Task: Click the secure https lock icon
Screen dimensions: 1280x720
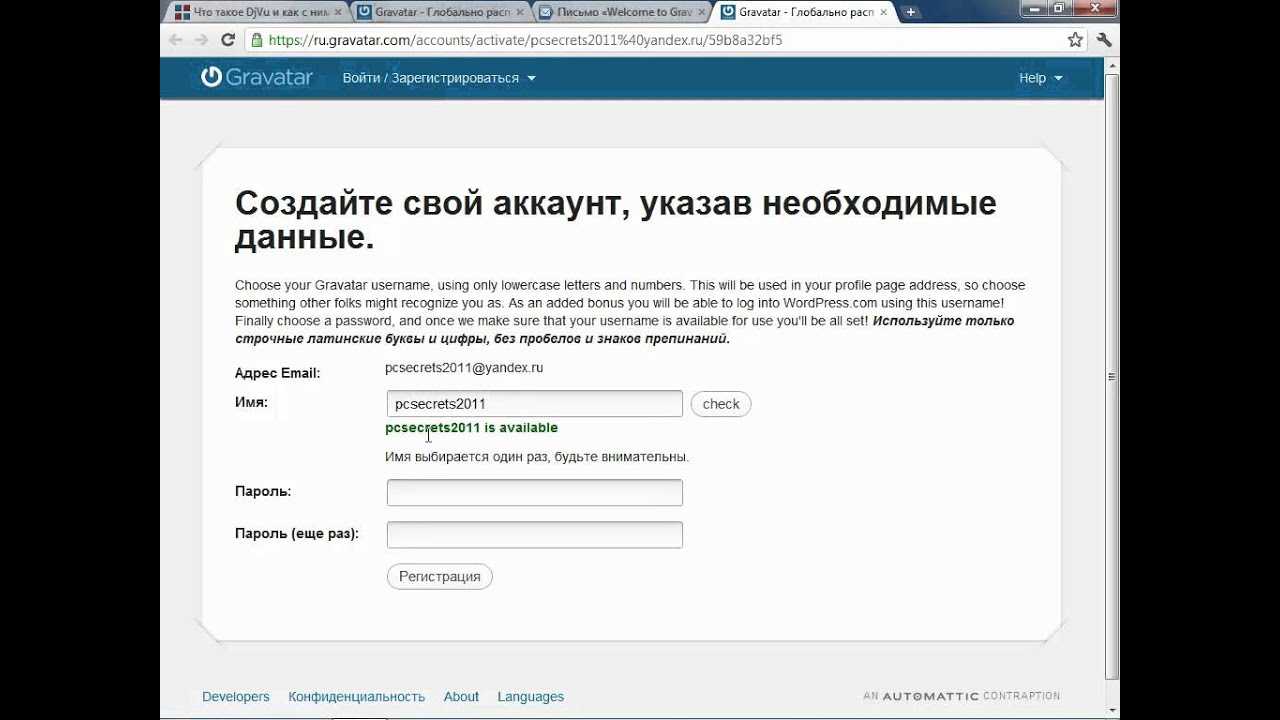Action: point(257,40)
